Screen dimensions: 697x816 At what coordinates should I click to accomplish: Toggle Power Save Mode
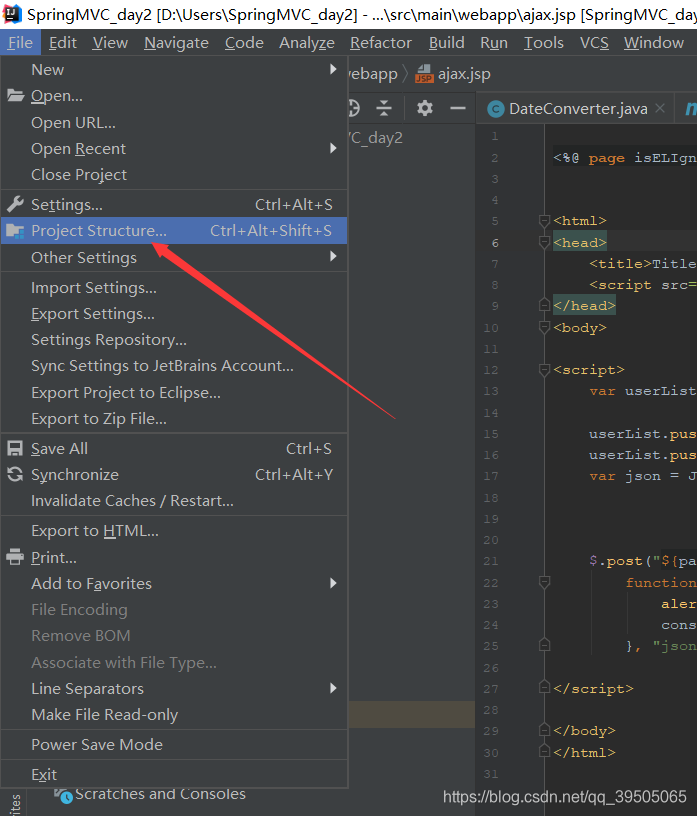(x=174, y=745)
